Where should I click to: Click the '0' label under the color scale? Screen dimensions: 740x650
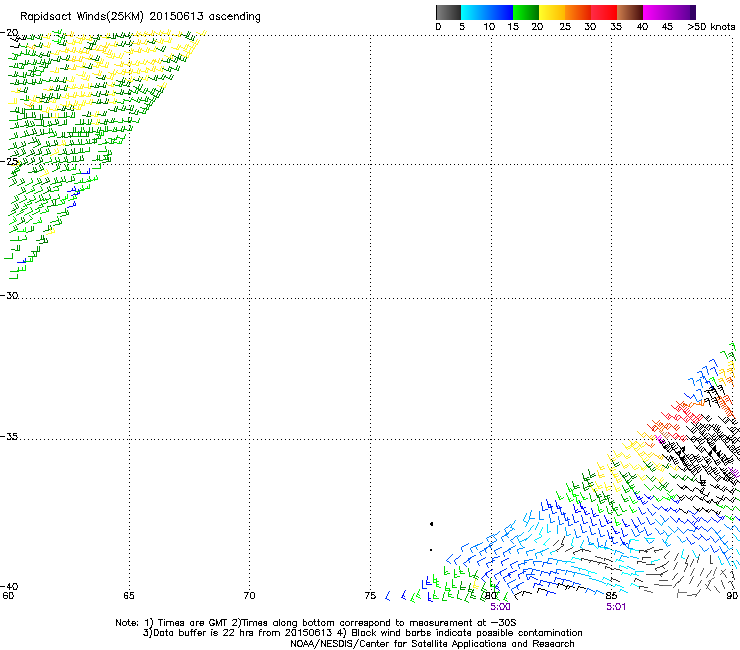tap(438, 27)
